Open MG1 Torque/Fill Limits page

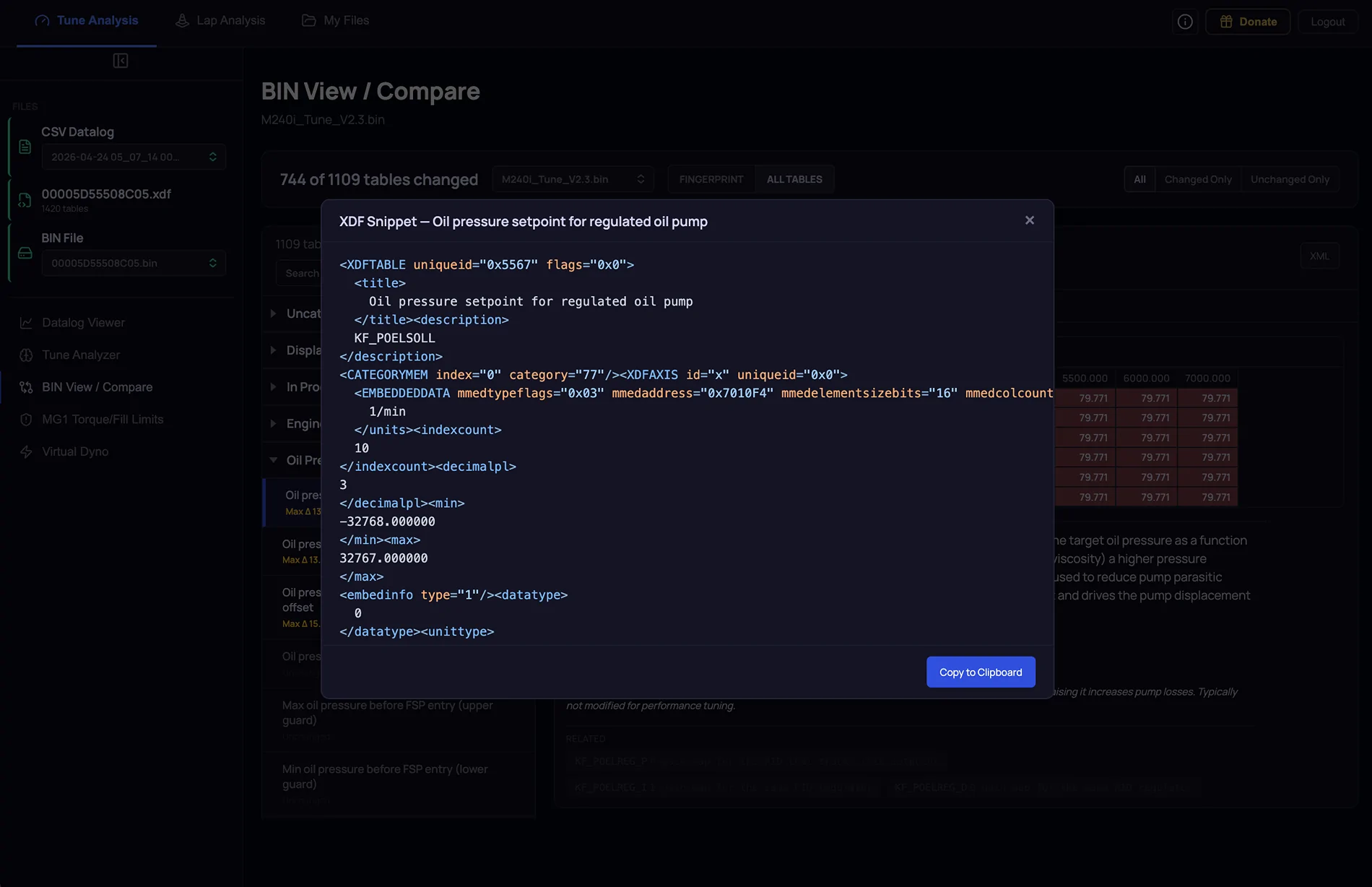click(103, 419)
